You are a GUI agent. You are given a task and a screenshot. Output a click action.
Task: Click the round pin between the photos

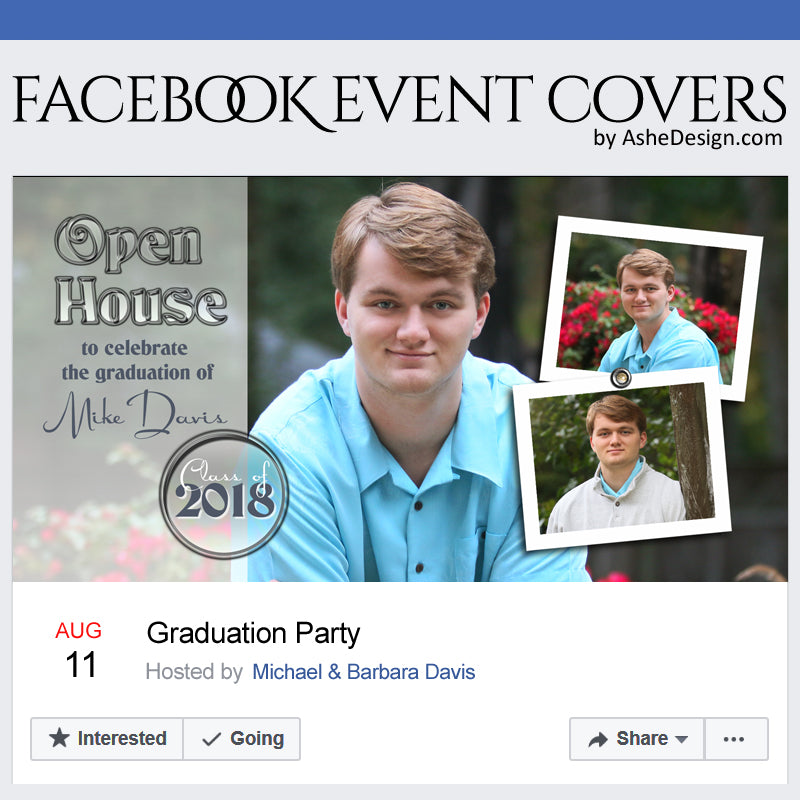[x=620, y=378]
